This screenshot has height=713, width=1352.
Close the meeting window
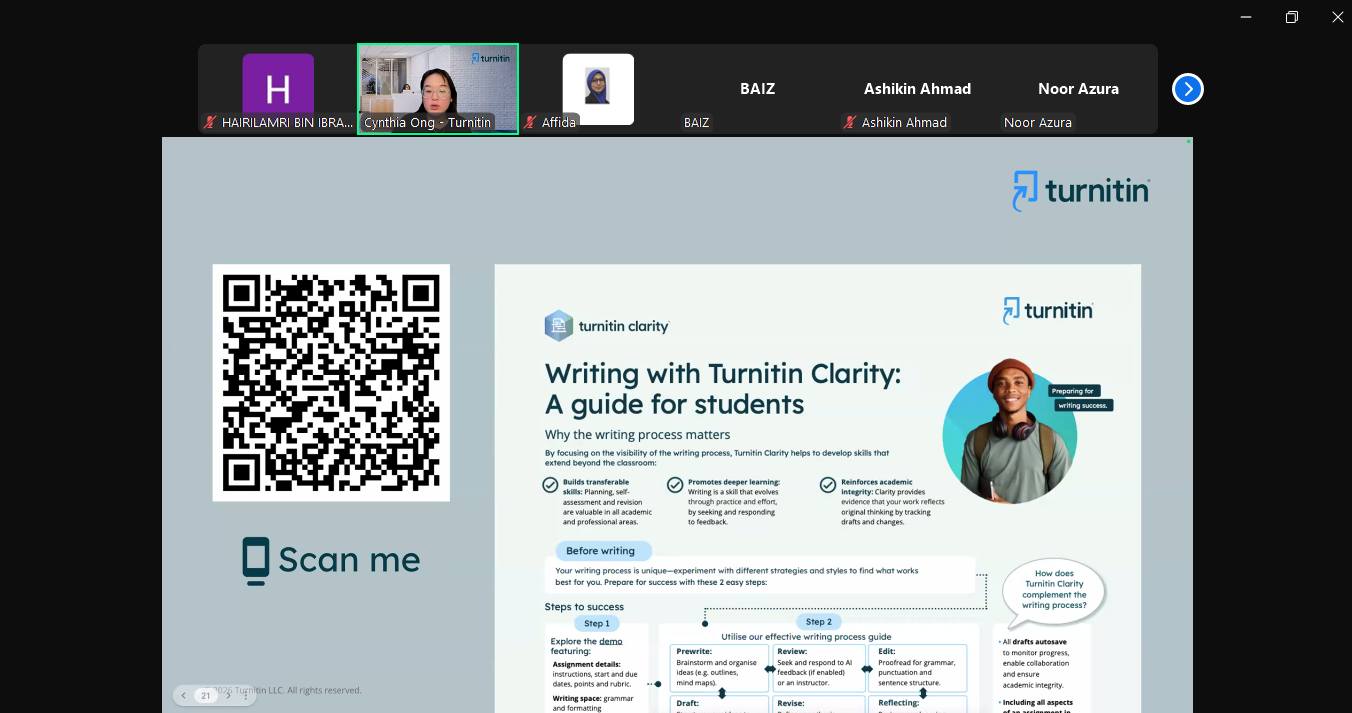(x=1337, y=17)
